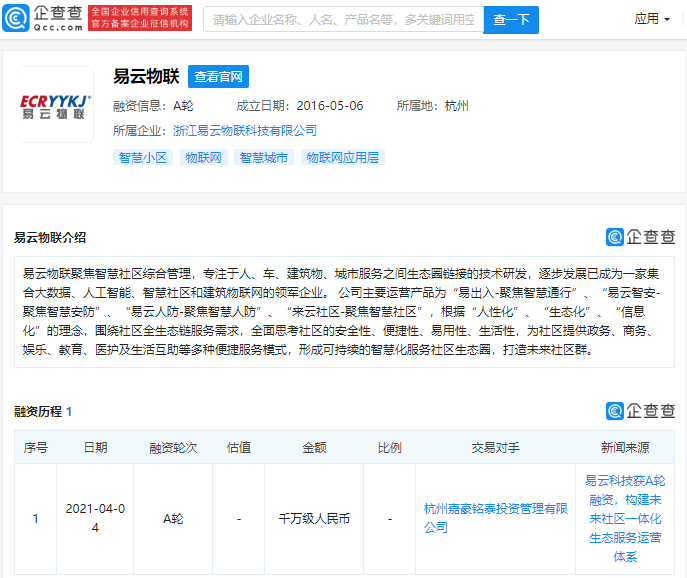
Task: Click the 千万级人民币 amount cell
Action: 314,519
